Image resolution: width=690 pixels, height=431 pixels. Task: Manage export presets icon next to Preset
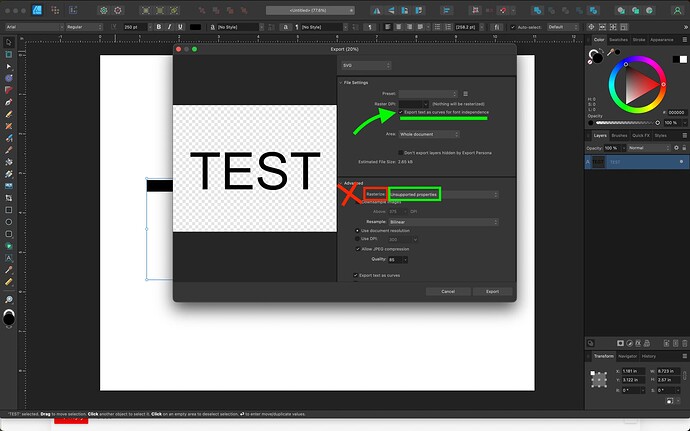[465, 94]
